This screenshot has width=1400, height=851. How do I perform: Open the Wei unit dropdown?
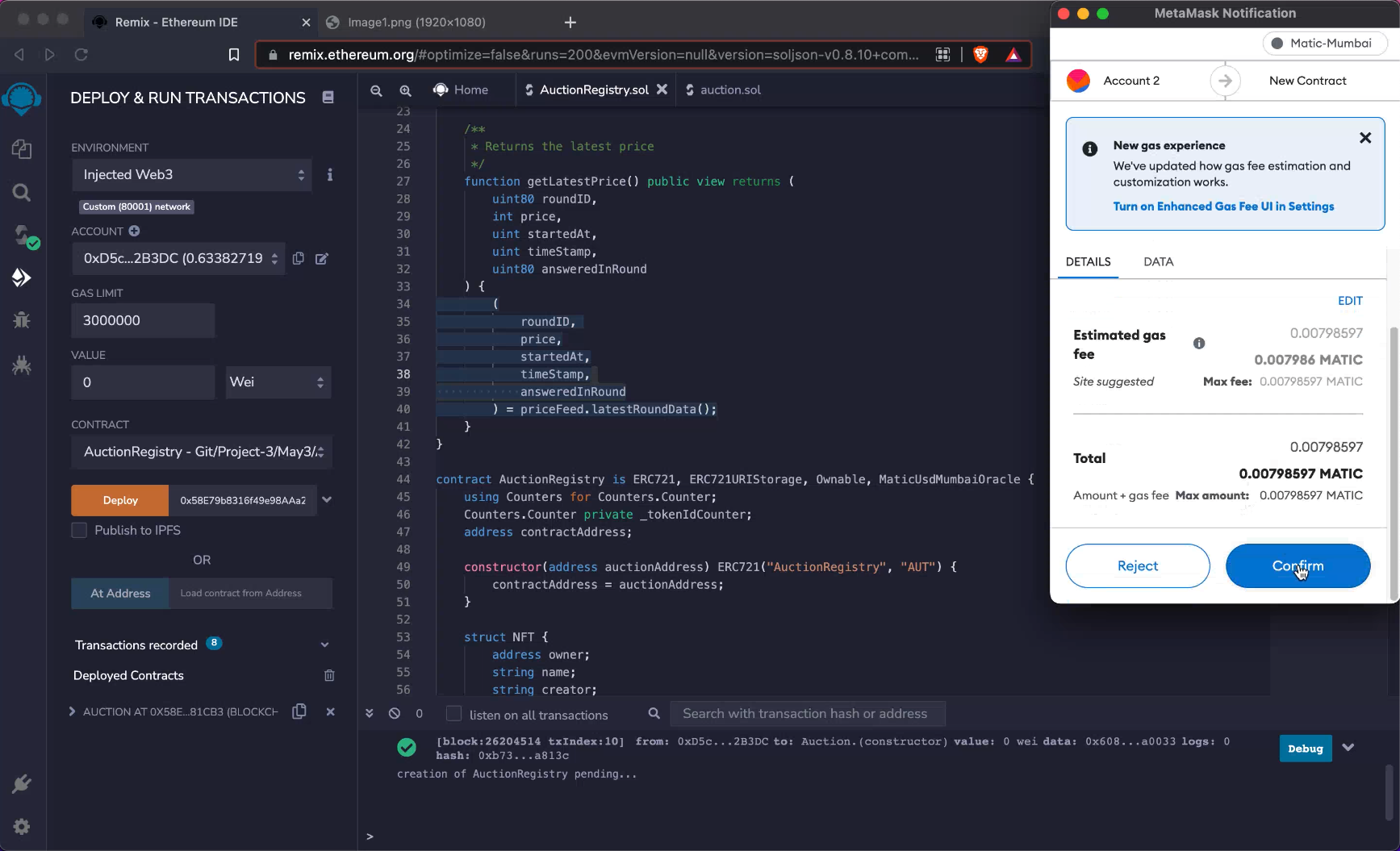(x=277, y=382)
